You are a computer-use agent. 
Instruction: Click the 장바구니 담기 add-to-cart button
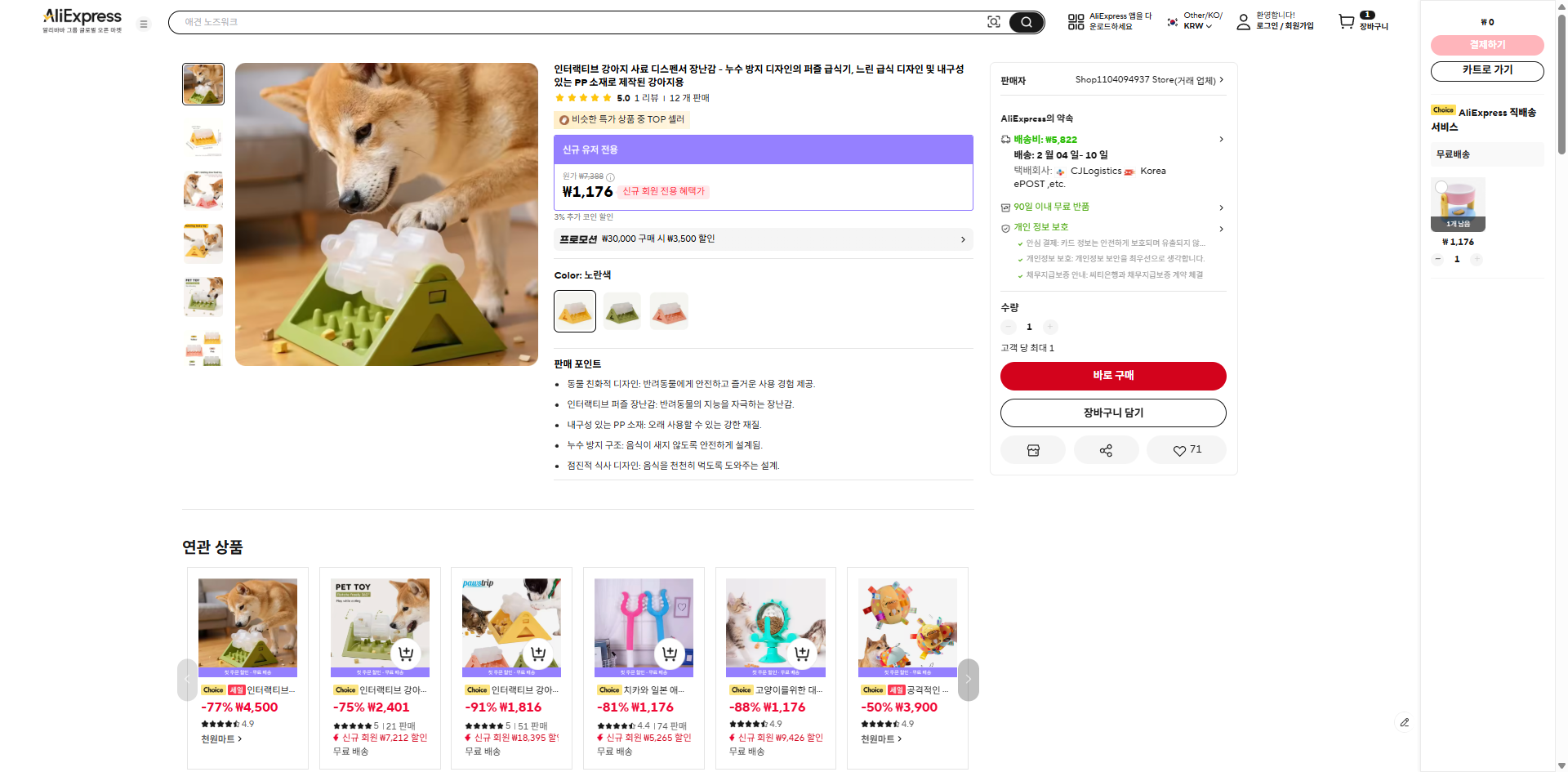point(1112,413)
